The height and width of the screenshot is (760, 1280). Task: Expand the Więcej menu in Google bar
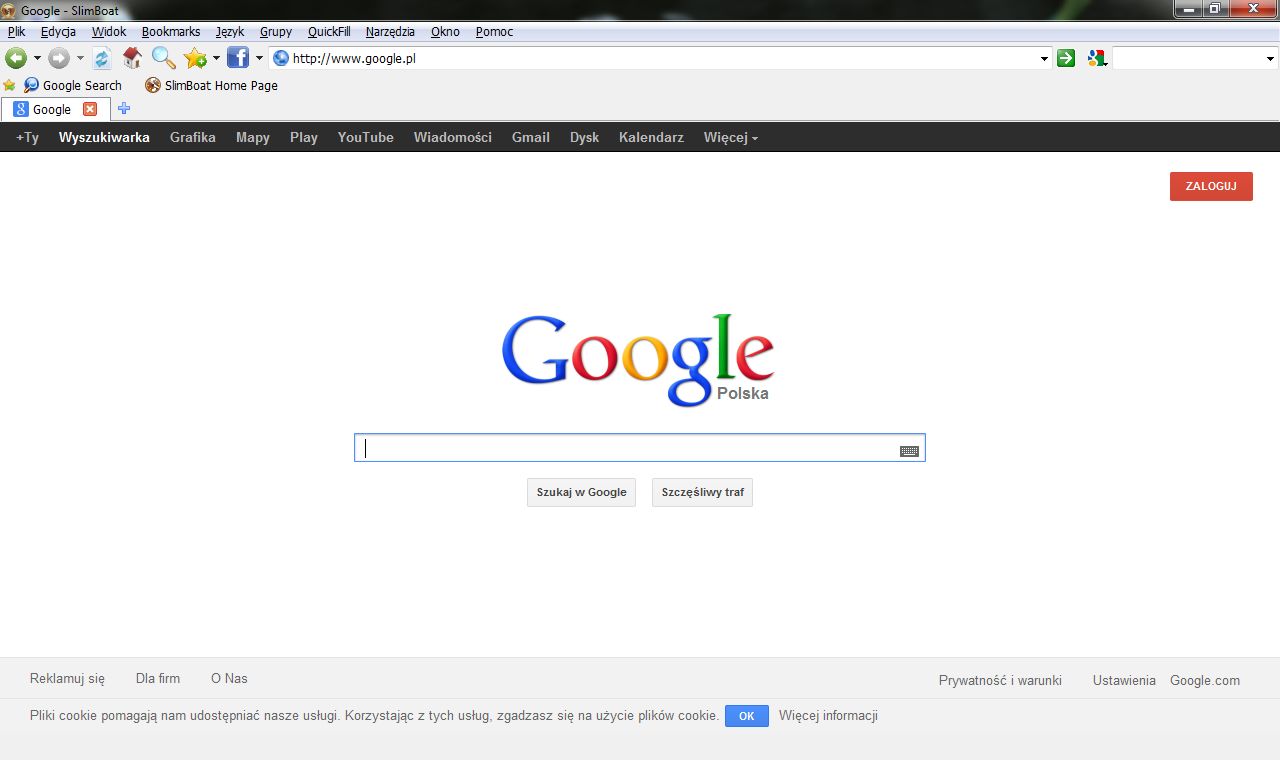(x=730, y=137)
